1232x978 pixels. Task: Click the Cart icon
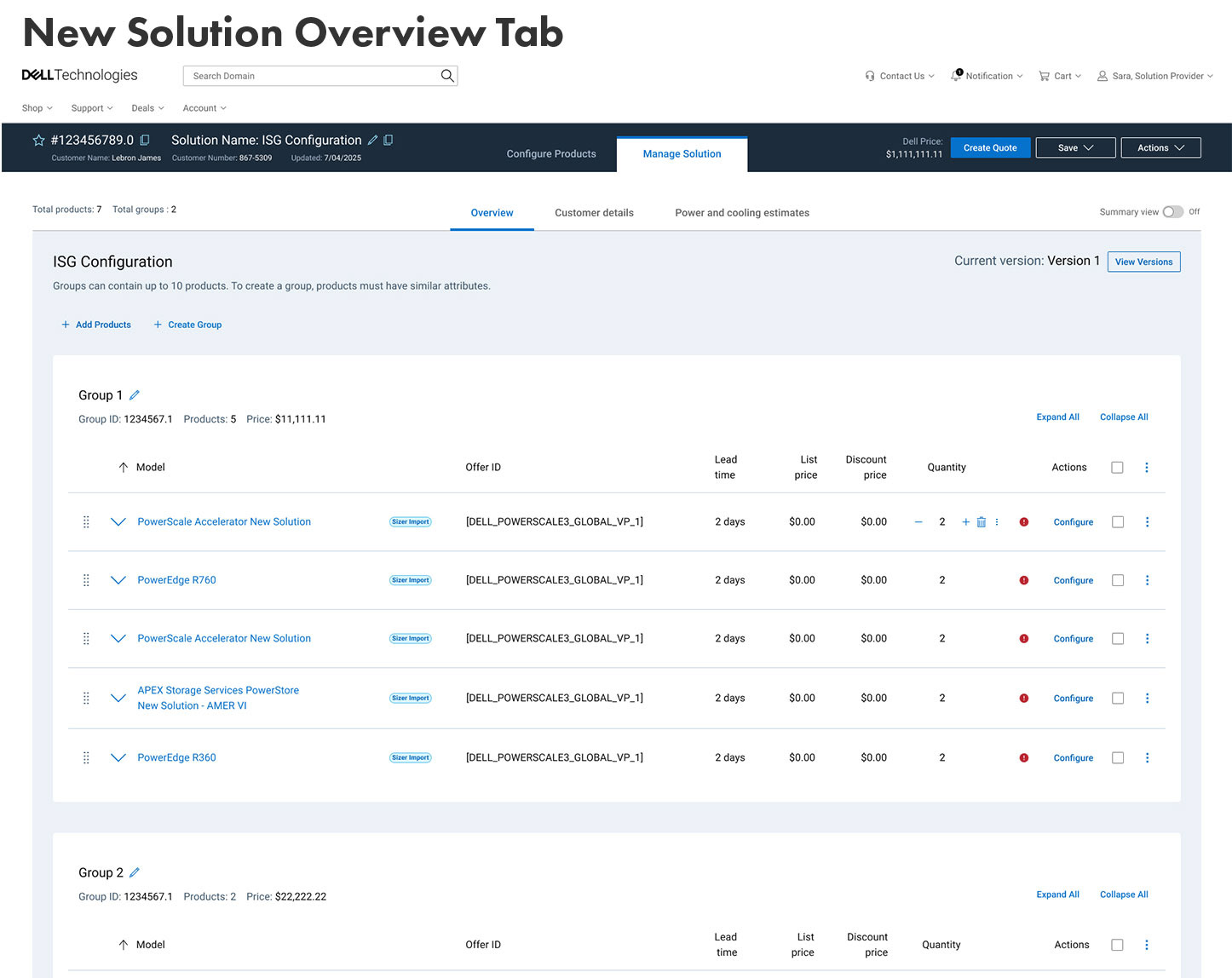click(1044, 76)
